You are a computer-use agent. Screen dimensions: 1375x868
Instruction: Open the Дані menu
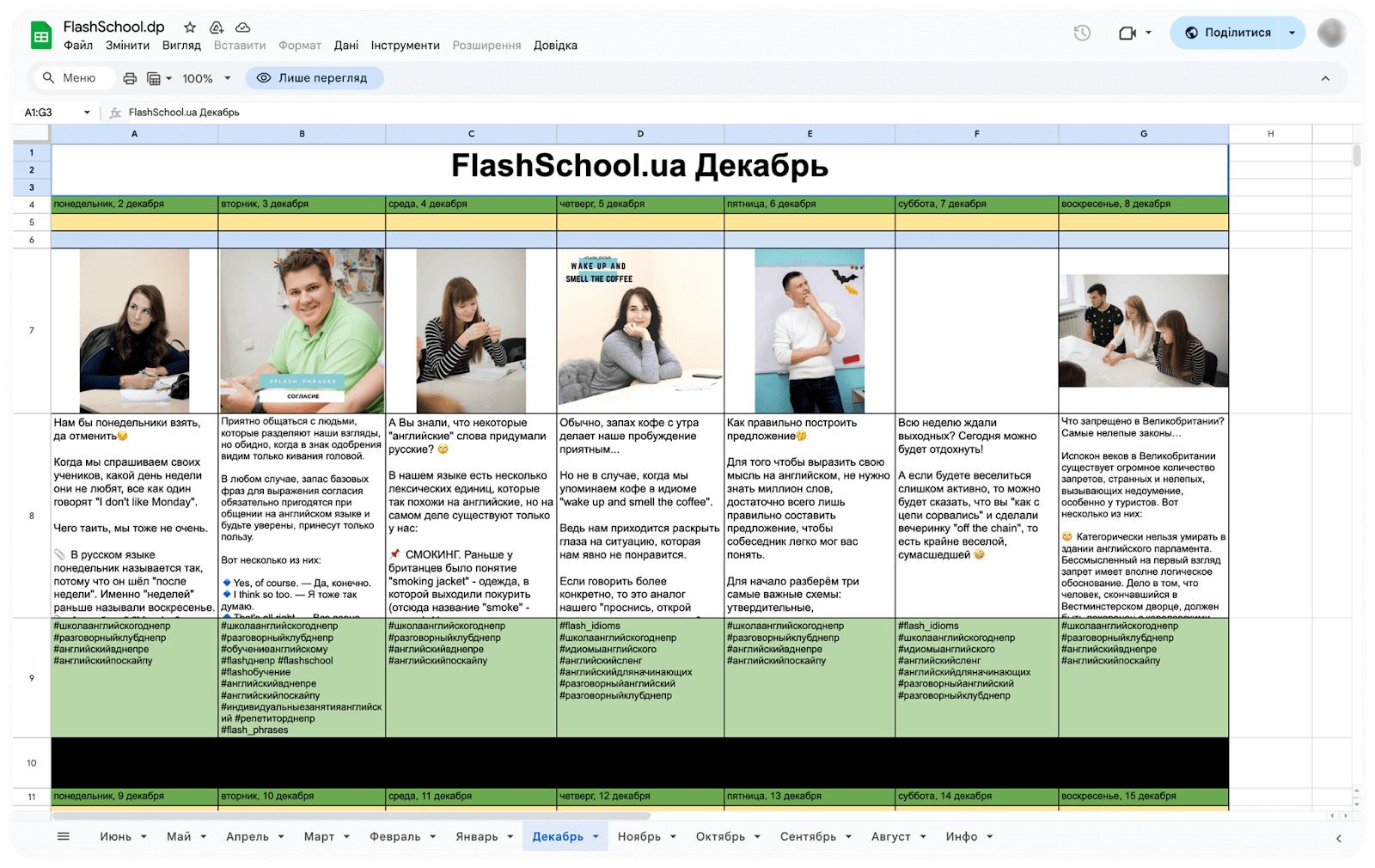pos(346,46)
